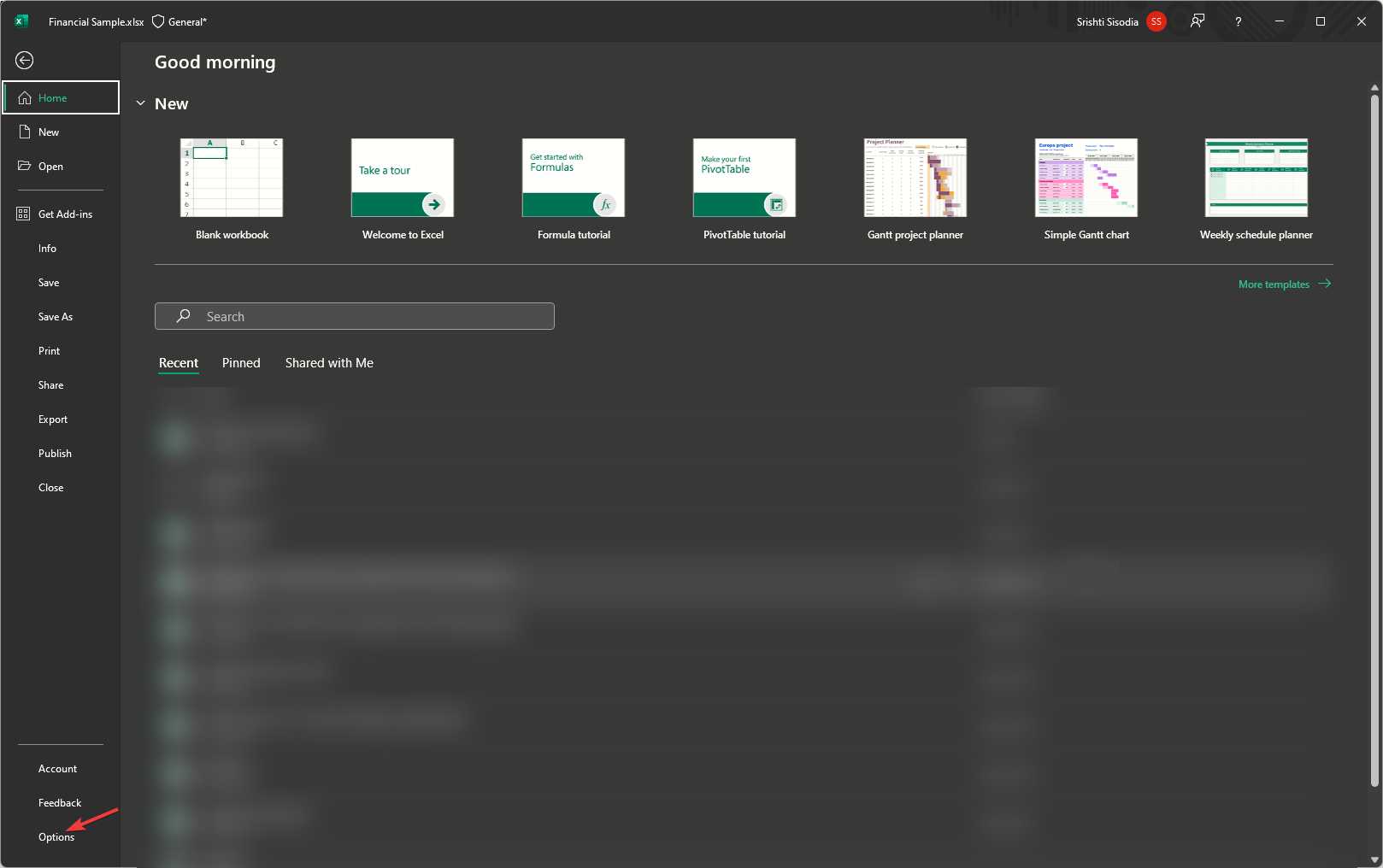
Task: Click the Excel app icon in title bar
Action: coord(21,21)
